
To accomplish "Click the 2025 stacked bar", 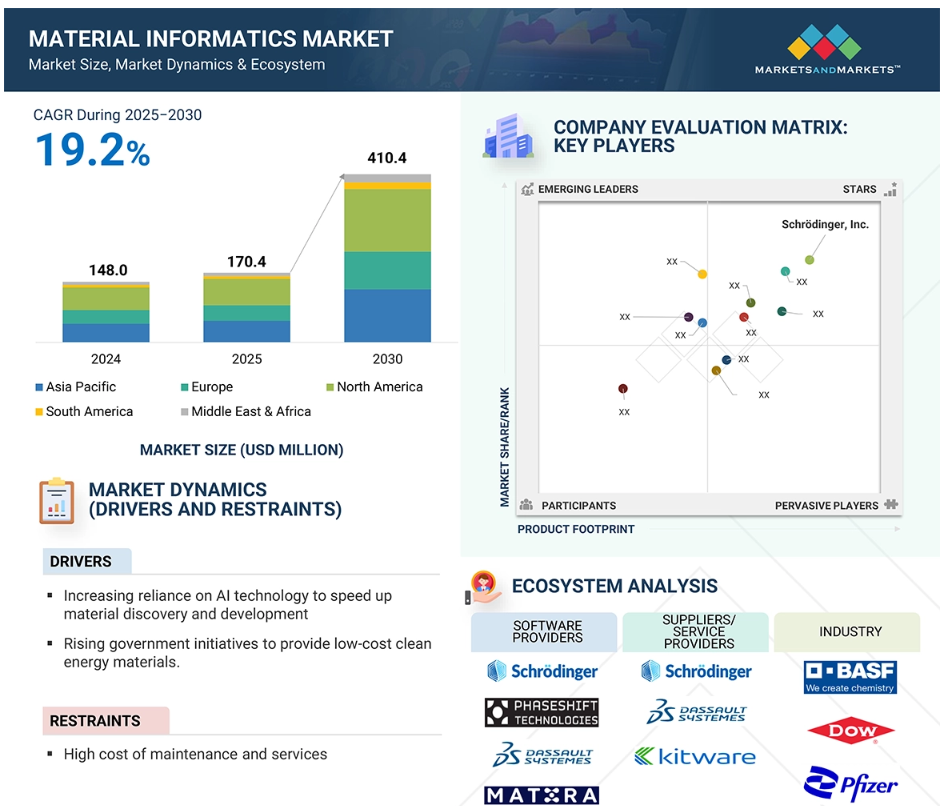I will pyautogui.click(x=247, y=307).
